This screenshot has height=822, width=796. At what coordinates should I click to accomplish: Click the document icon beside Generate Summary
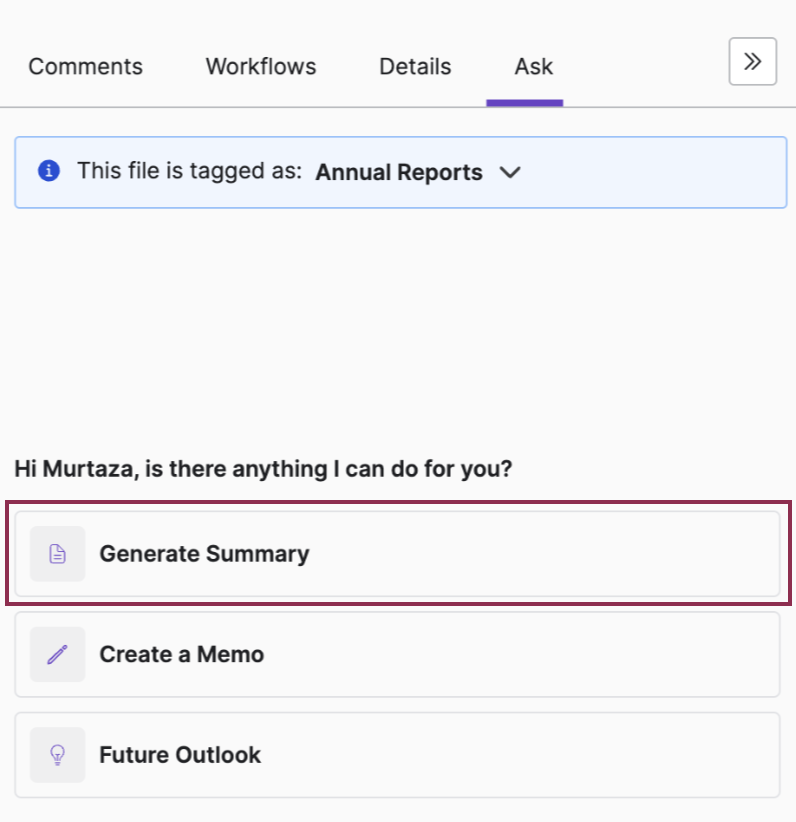(x=57, y=553)
